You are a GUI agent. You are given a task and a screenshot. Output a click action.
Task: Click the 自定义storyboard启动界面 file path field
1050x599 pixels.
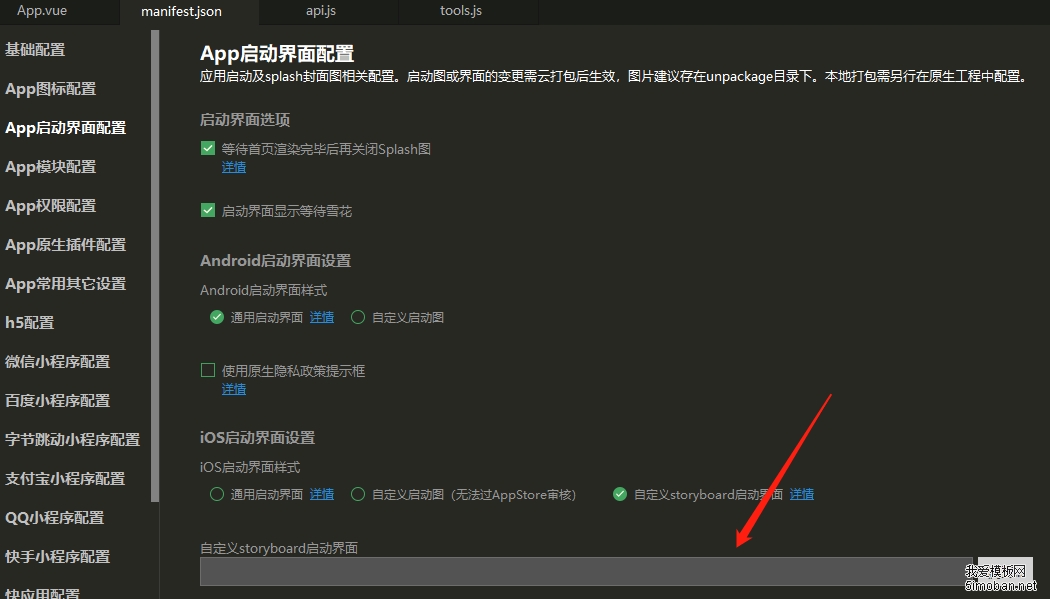coord(585,571)
